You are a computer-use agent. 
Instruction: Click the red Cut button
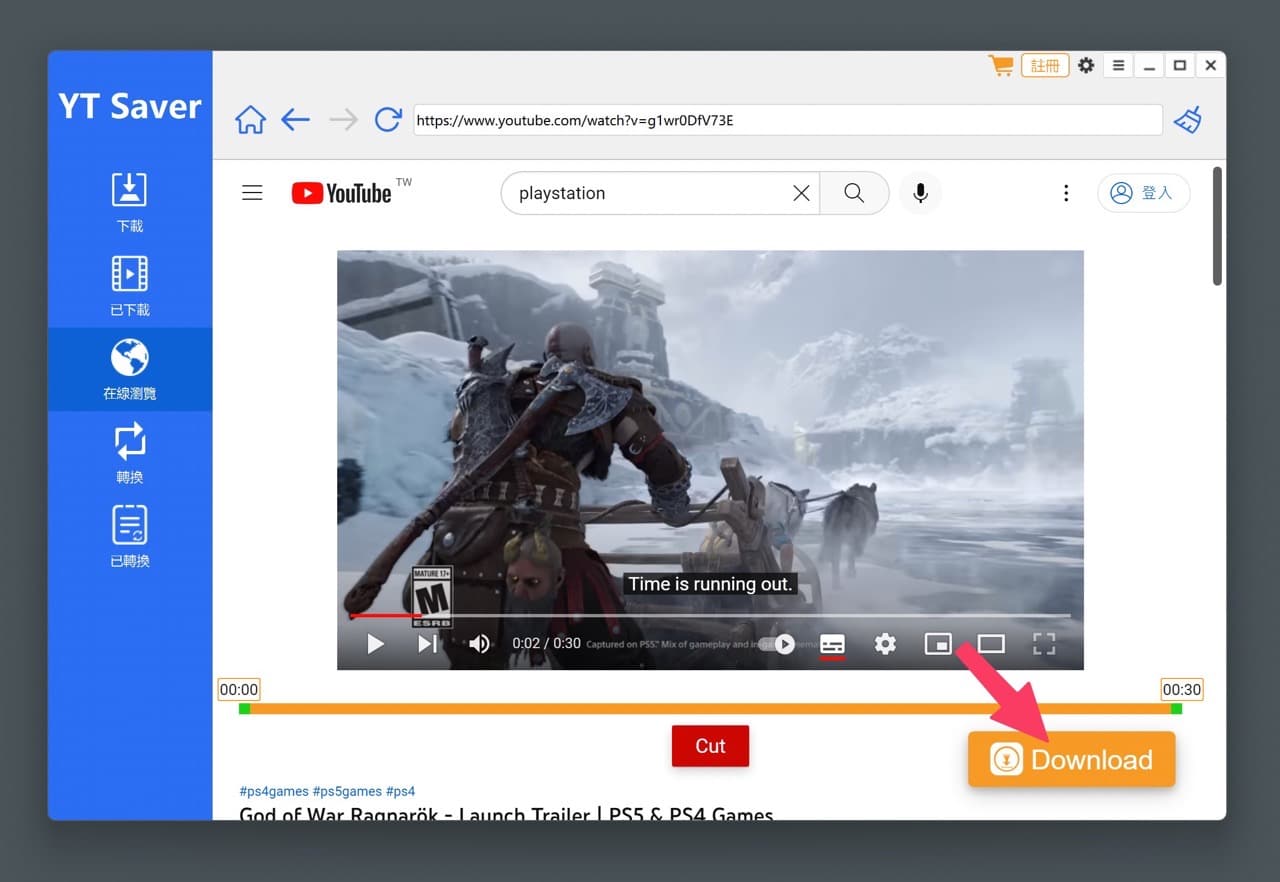point(710,746)
